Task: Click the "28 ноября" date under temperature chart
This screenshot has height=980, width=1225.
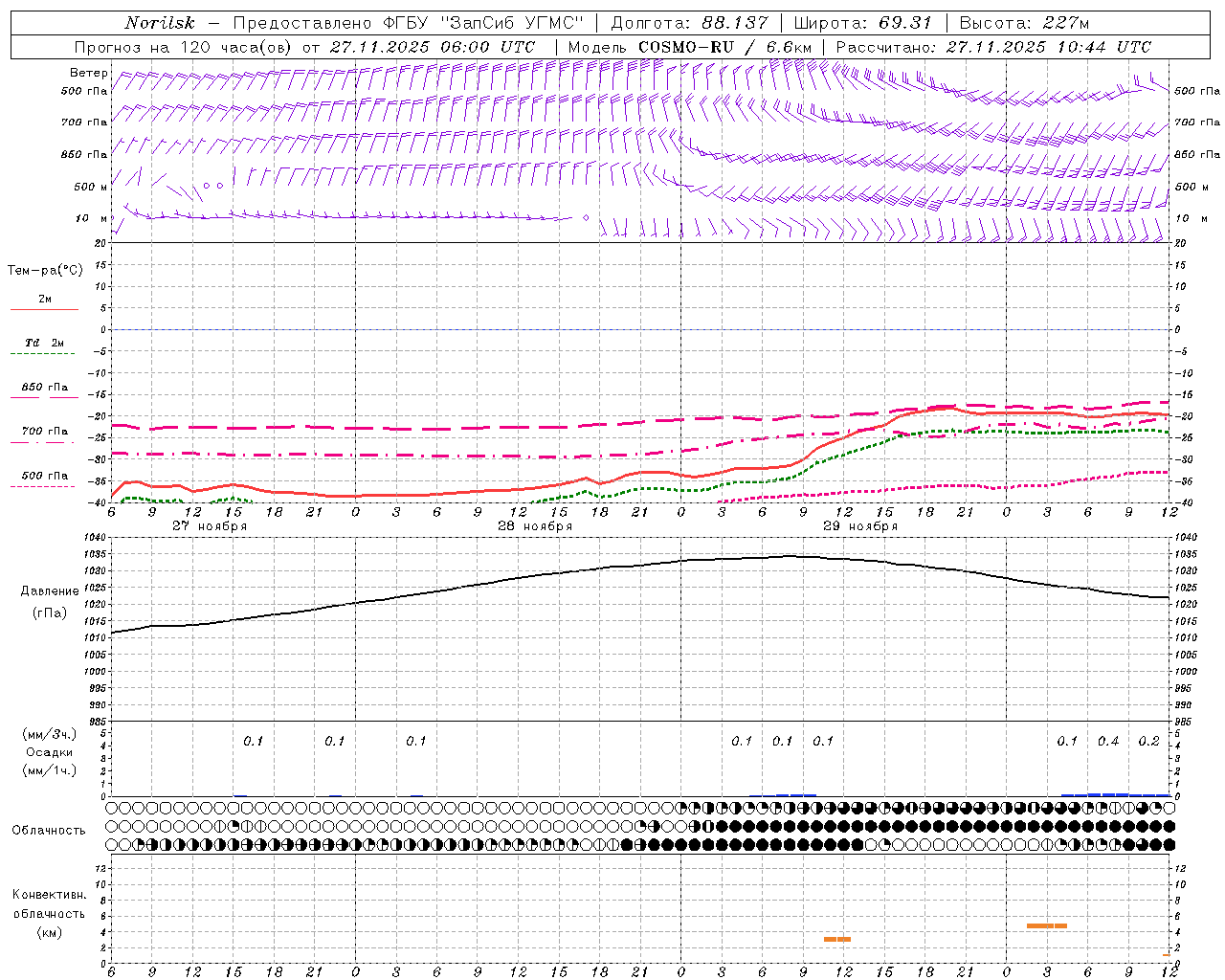Action: tap(536, 526)
